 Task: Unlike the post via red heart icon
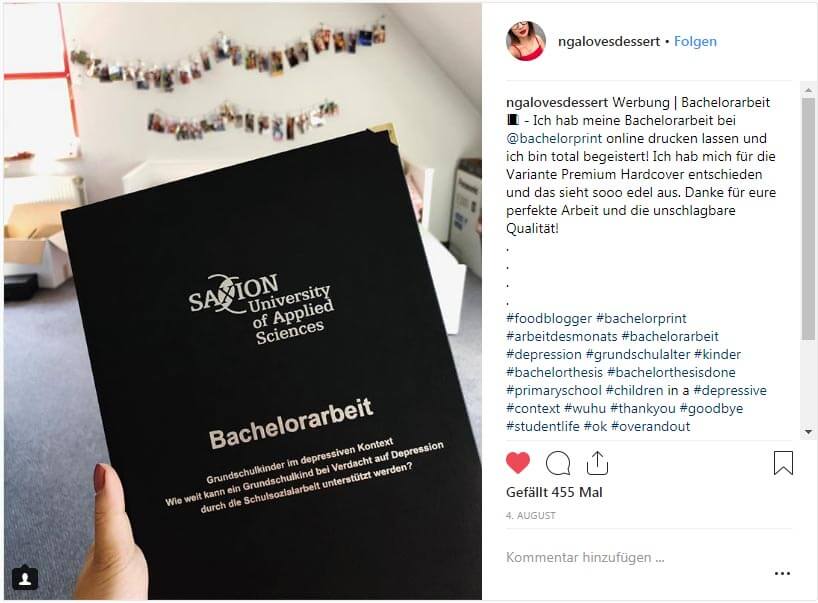point(518,463)
